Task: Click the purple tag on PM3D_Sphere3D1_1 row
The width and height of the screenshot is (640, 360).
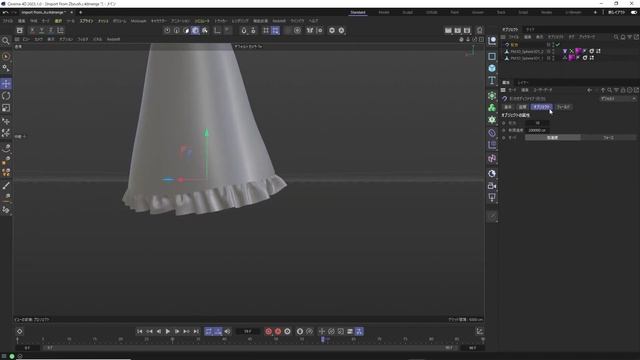Action: click(571, 58)
